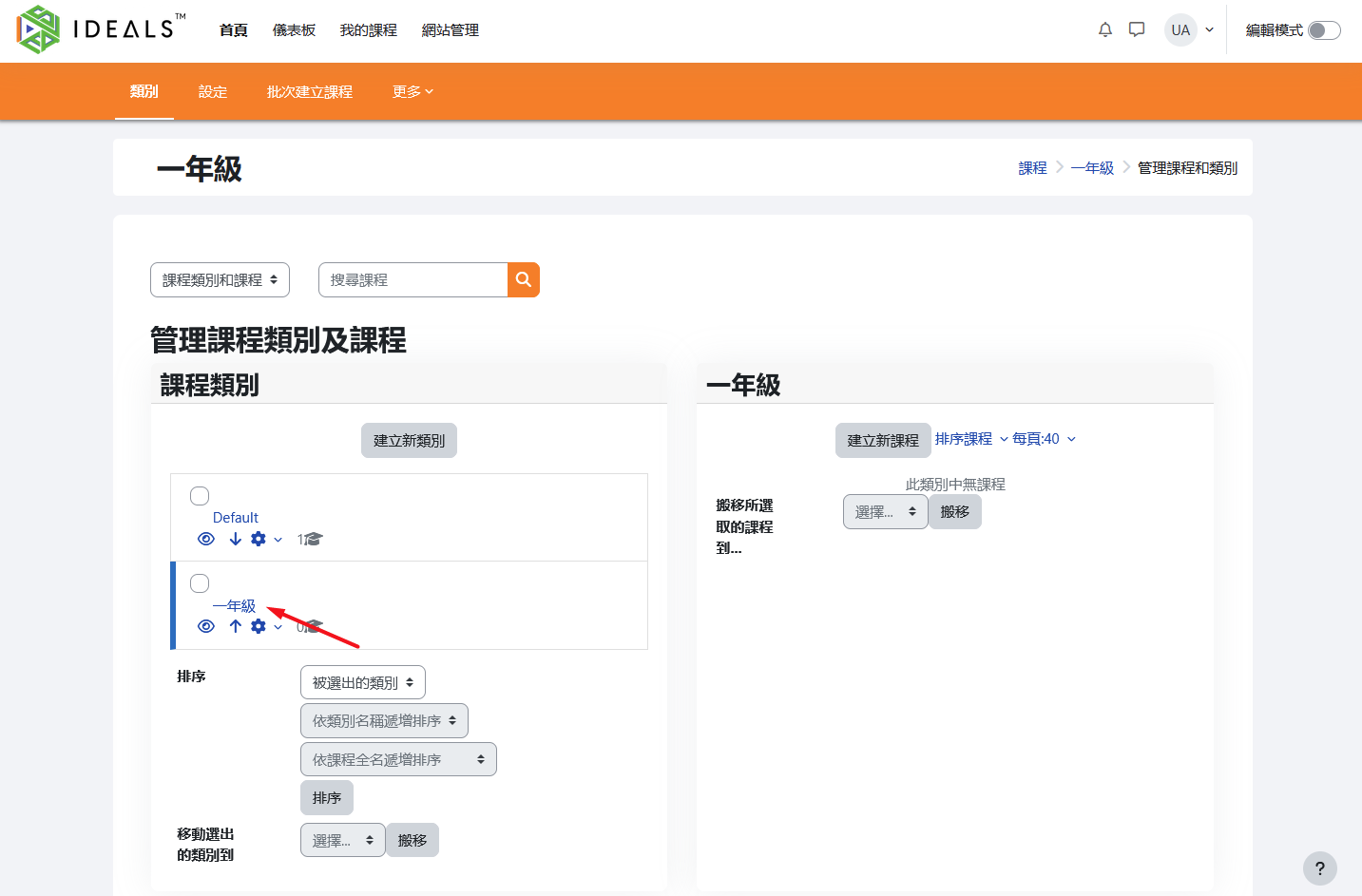This screenshot has height=896, width=1362.
Task: Move Default category down with arrow
Action: coord(236,539)
